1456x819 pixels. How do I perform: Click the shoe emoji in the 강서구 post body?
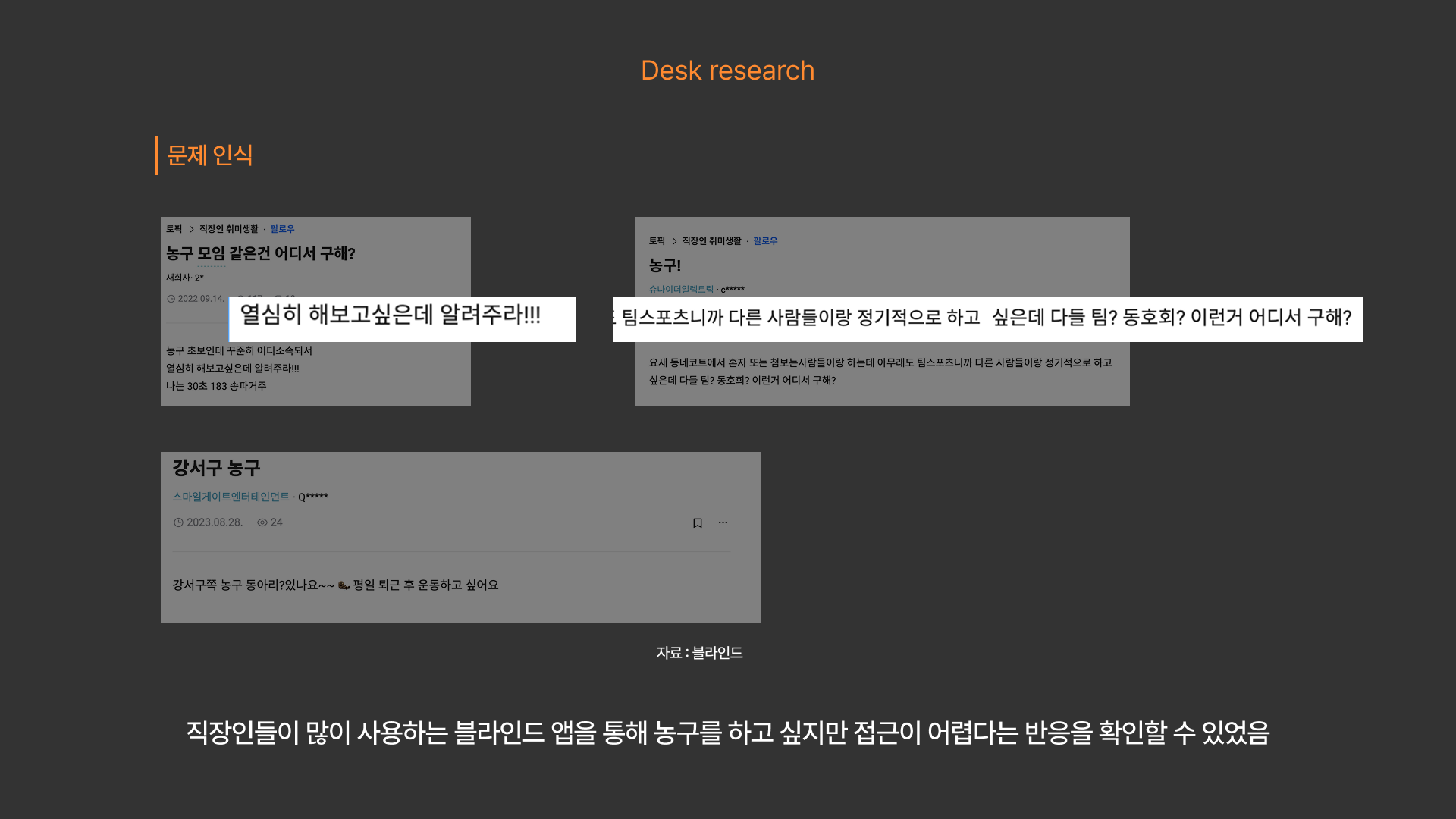pos(344,585)
